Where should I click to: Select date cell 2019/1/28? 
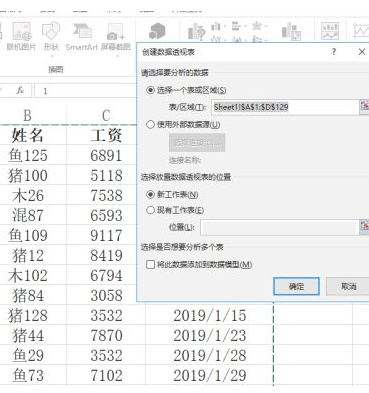click(209, 355)
